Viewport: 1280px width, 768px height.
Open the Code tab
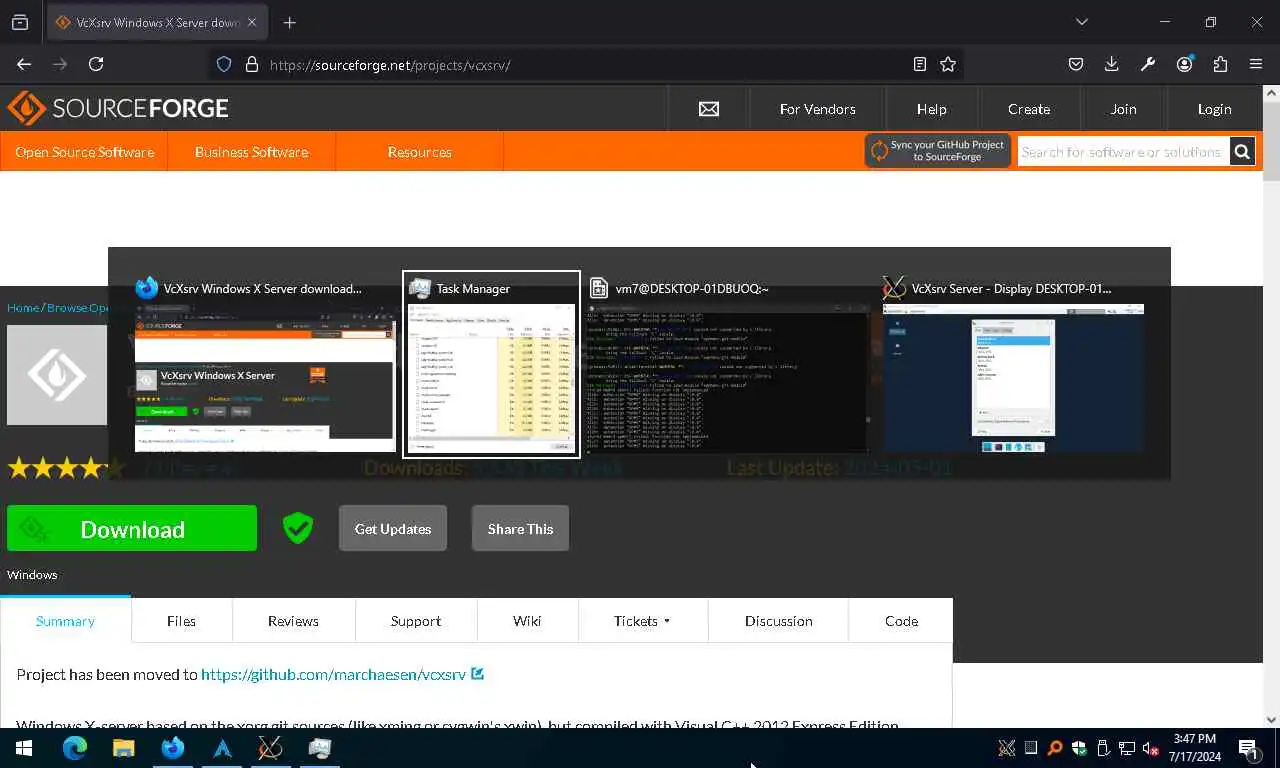click(x=901, y=621)
